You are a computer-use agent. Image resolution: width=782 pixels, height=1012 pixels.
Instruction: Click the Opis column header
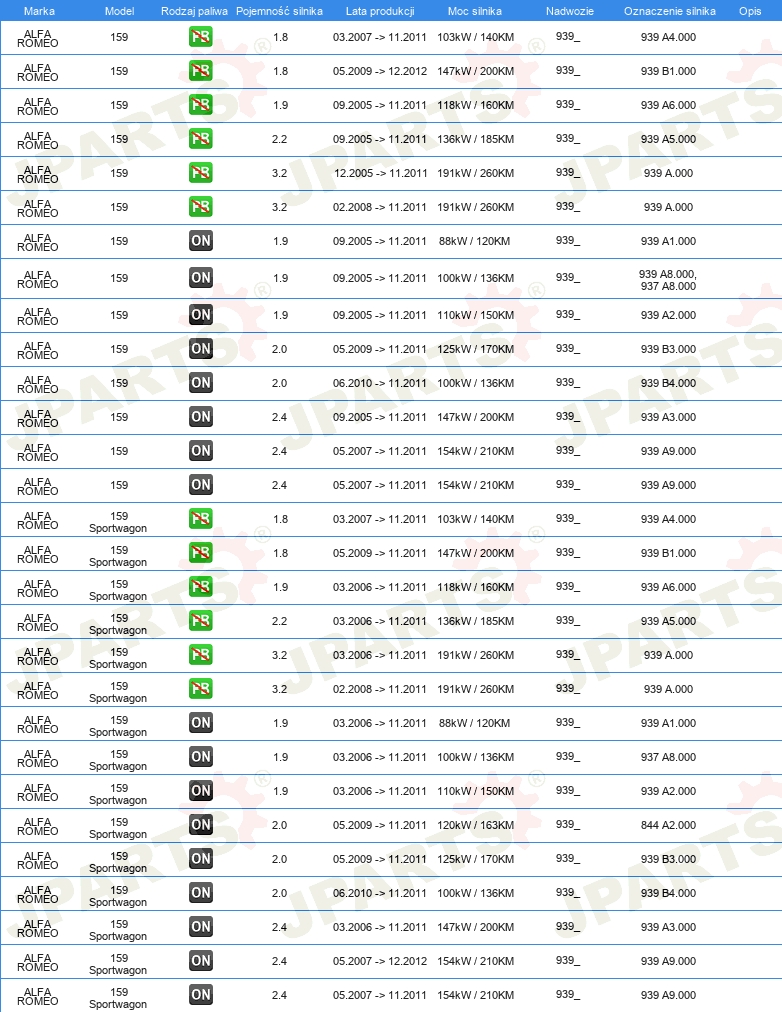[x=750, y=11]
